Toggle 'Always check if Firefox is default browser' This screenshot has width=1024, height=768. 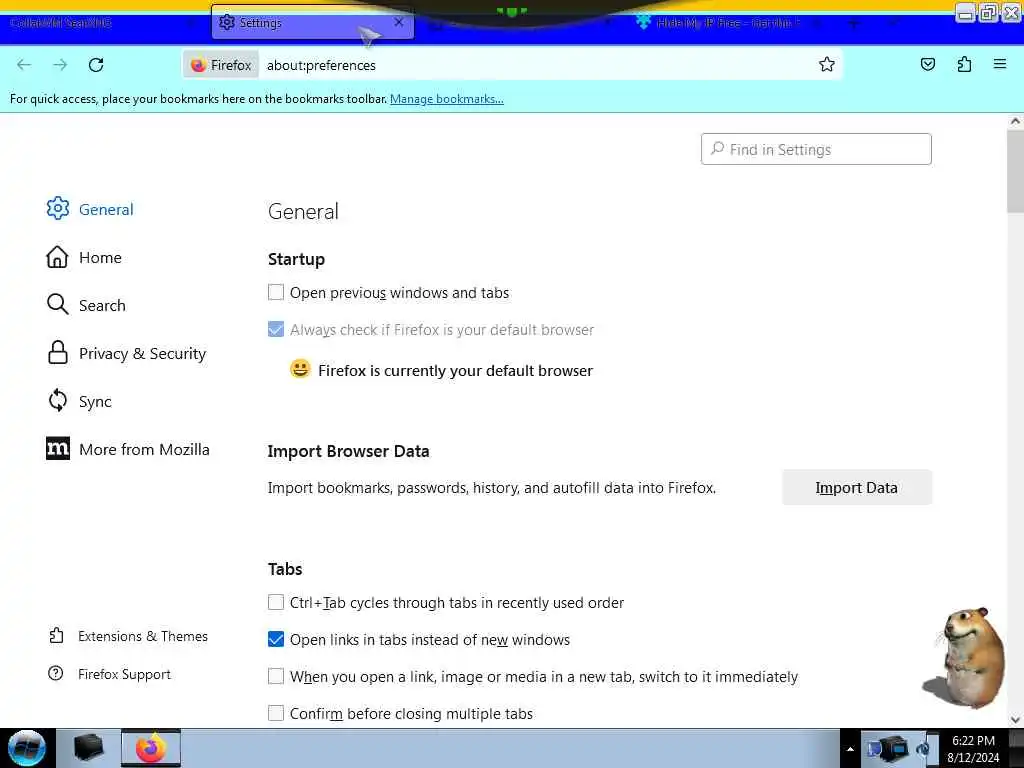tap(276, 329)
